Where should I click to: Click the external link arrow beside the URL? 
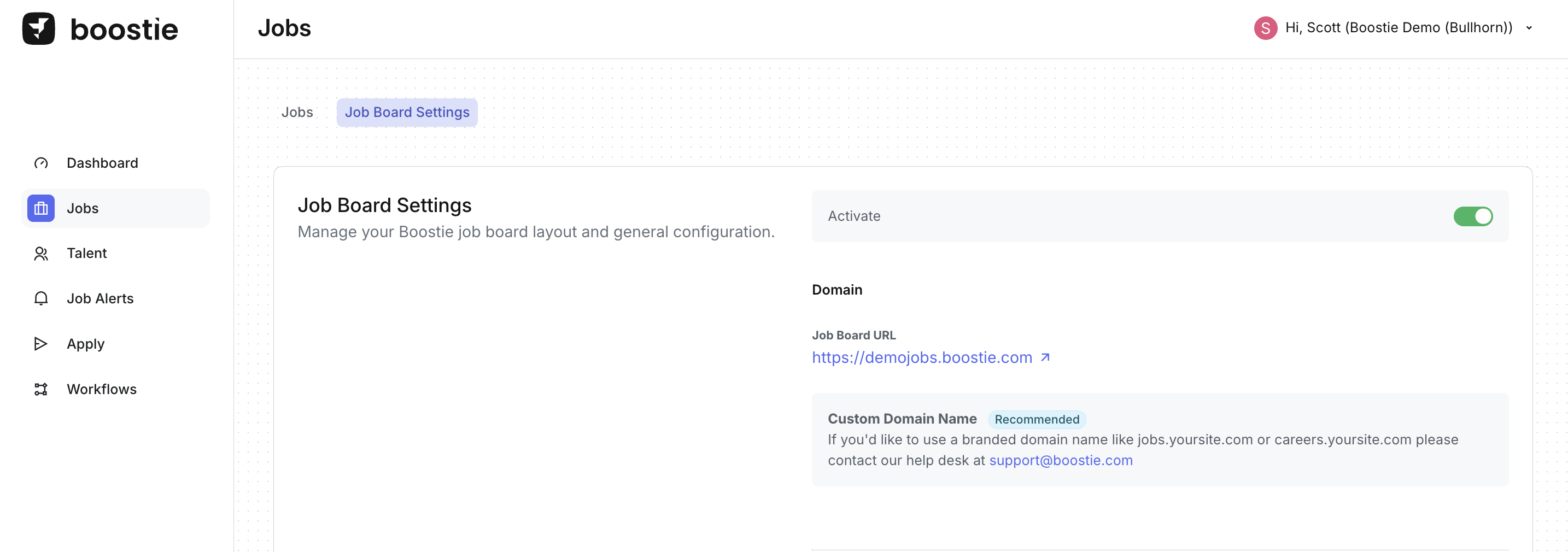pyautogui.click(x=1045, y=357)
